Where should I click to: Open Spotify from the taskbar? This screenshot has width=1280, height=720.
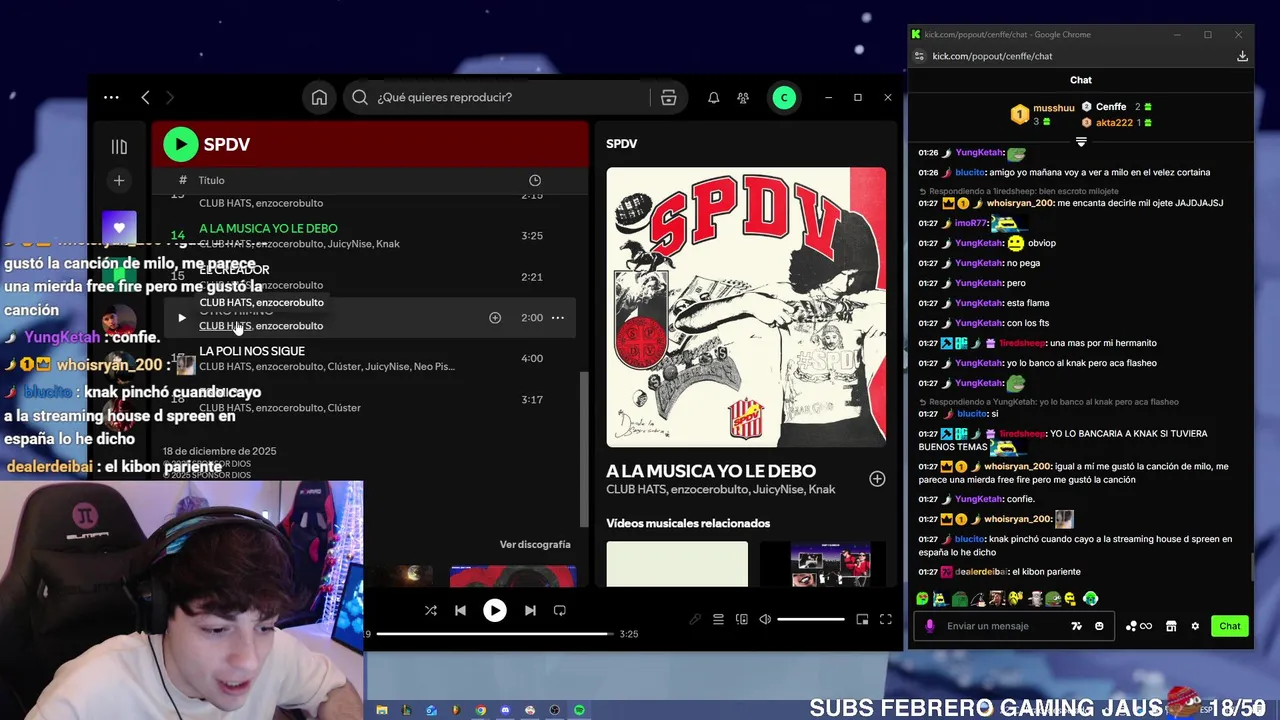(x=579, y=710)
